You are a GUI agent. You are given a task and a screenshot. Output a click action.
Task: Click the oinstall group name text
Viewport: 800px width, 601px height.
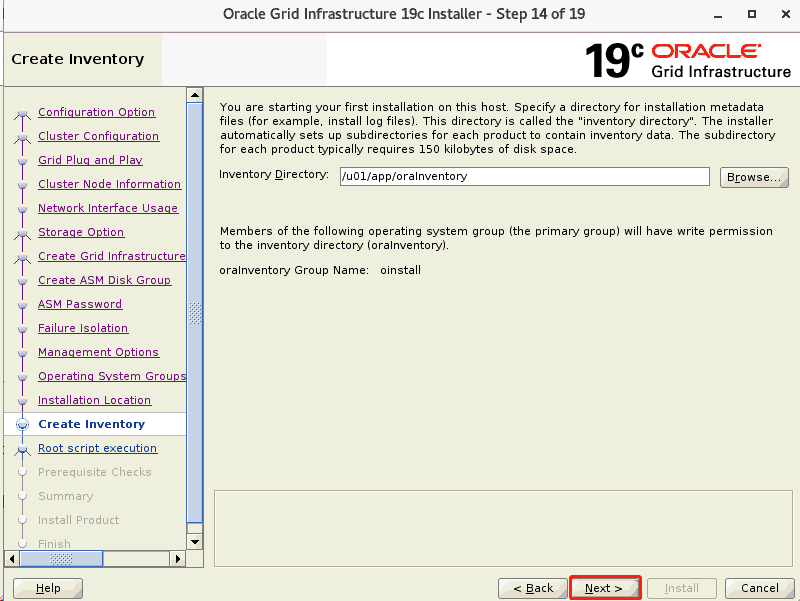tap(401, 270)
